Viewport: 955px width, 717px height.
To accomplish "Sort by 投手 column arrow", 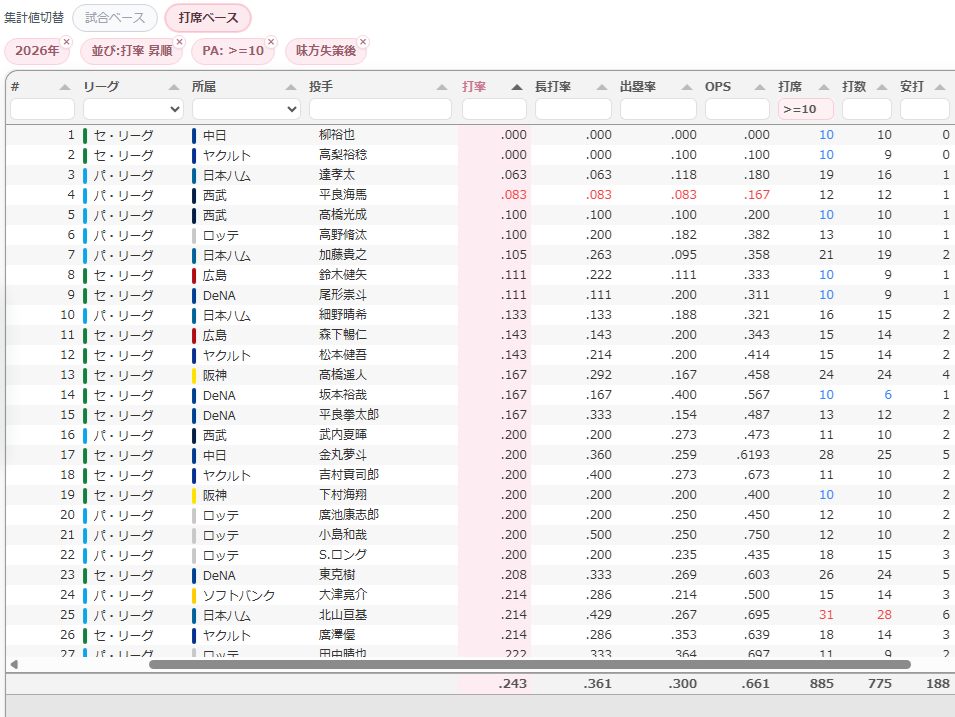I will click(442, 87).
